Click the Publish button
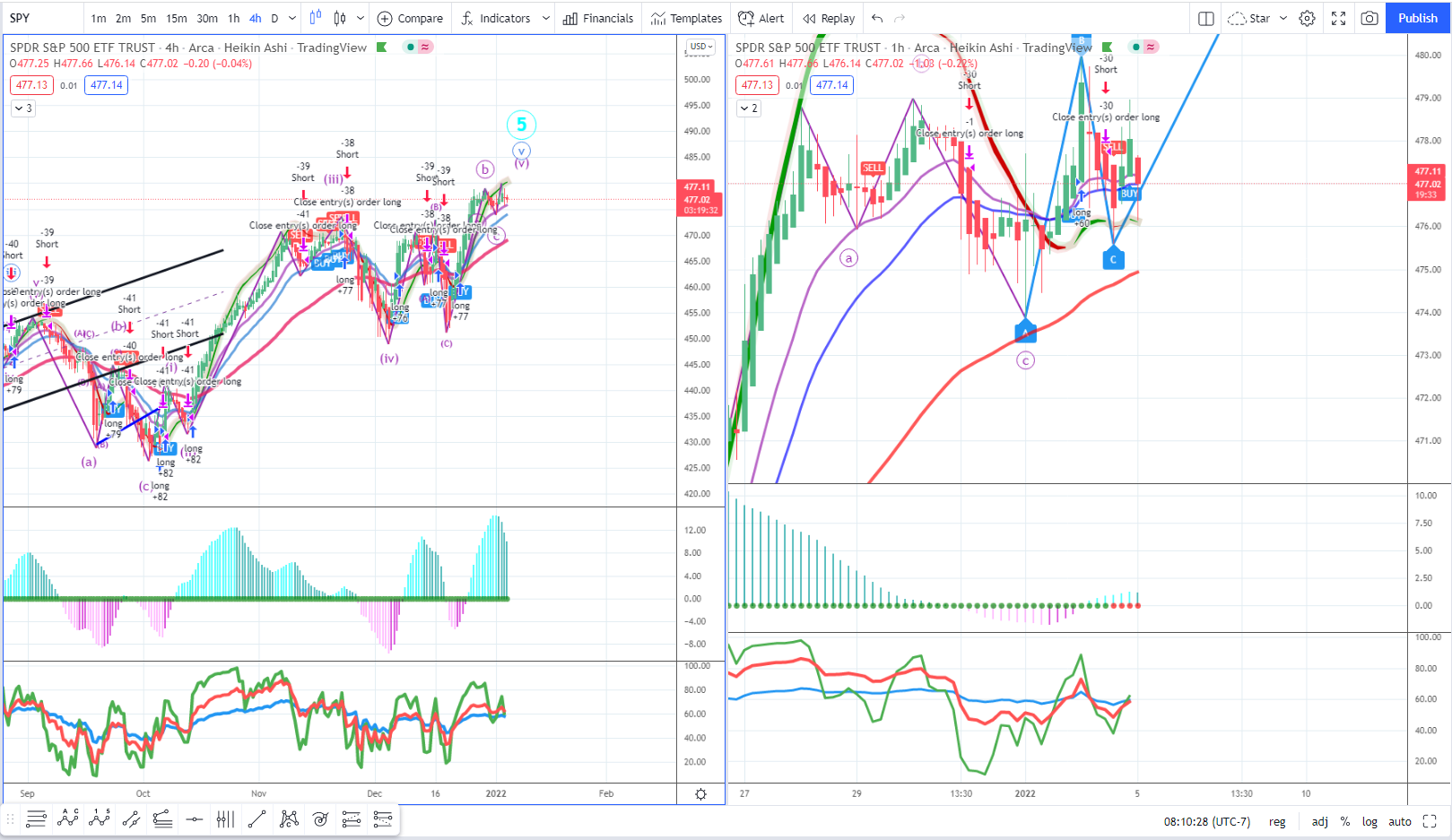Image resolution: width=1452 pixels, height=840 pixels. [1418, 18]
